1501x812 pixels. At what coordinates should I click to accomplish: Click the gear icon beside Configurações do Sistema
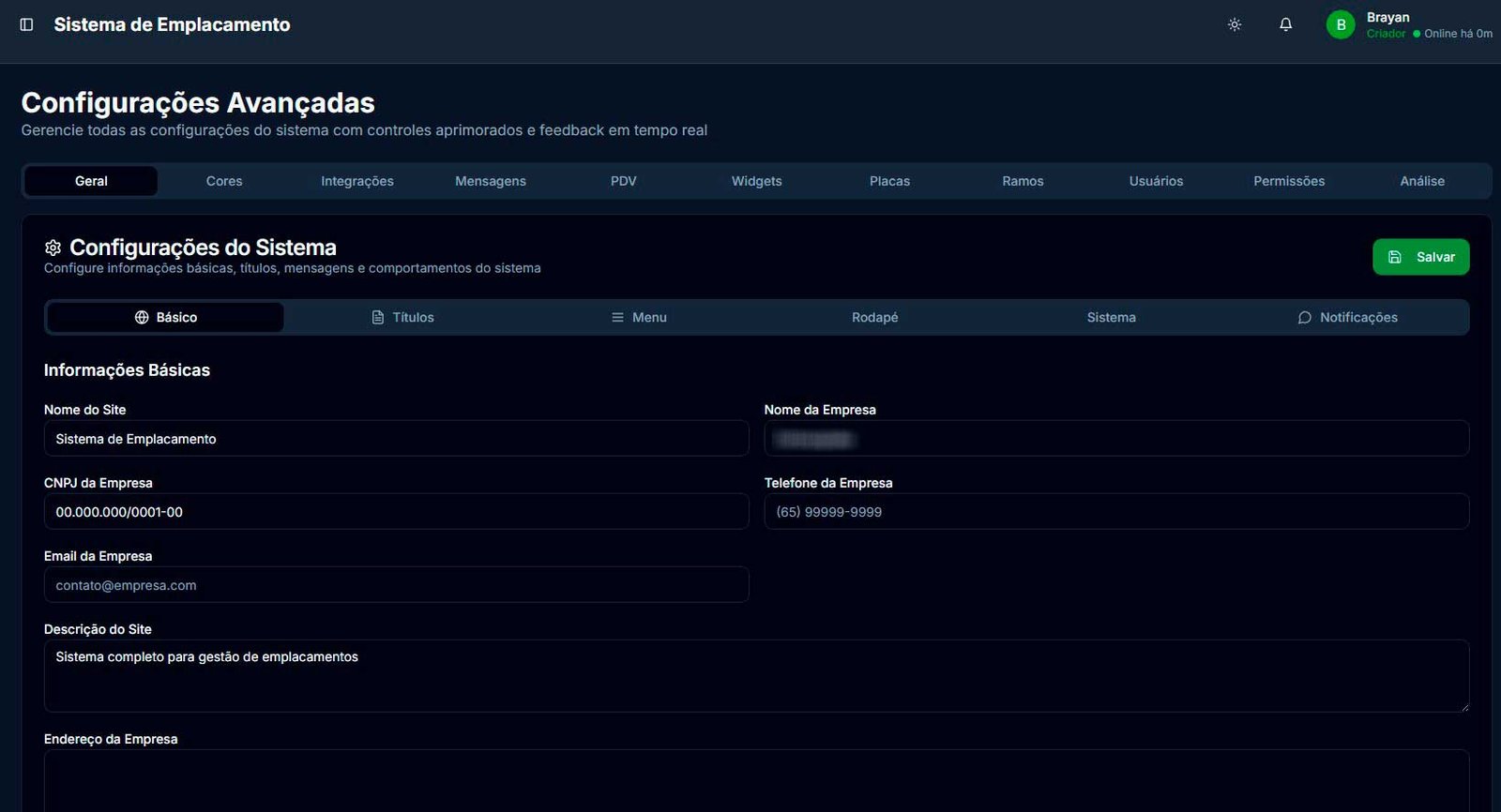click(x=53, y=248)
